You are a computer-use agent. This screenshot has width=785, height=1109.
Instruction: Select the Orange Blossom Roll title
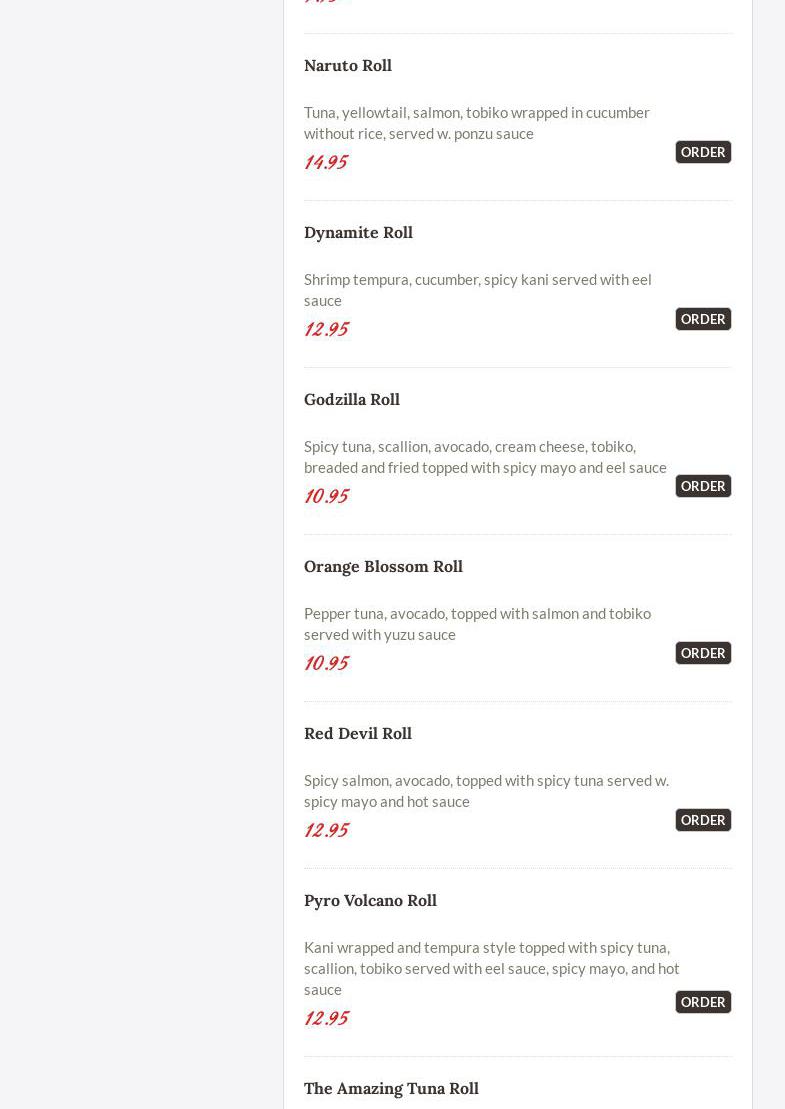pyautogui.click(x=383, y=566)
